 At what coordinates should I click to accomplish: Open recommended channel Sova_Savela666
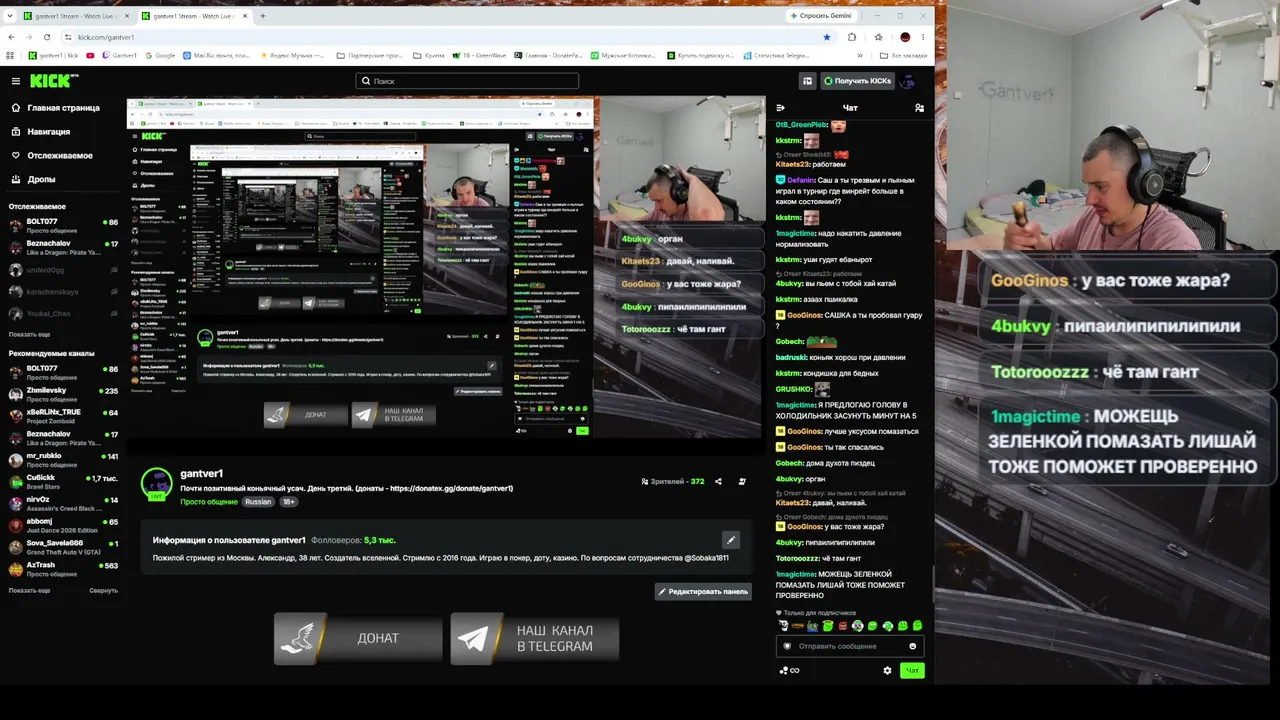[63, 548]
